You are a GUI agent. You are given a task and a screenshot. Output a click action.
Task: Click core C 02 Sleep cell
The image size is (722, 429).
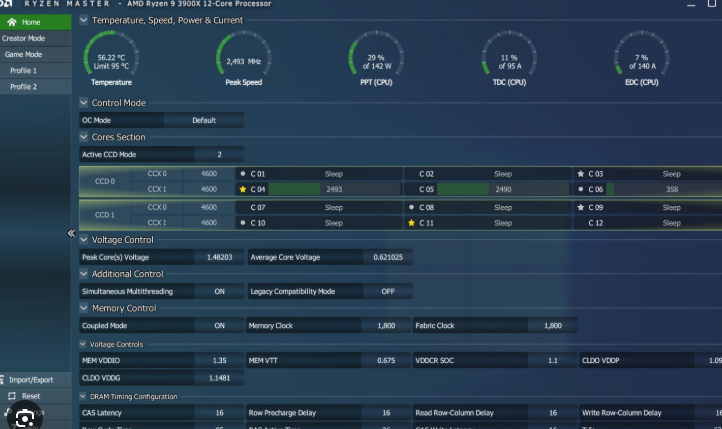pos(488,174)
